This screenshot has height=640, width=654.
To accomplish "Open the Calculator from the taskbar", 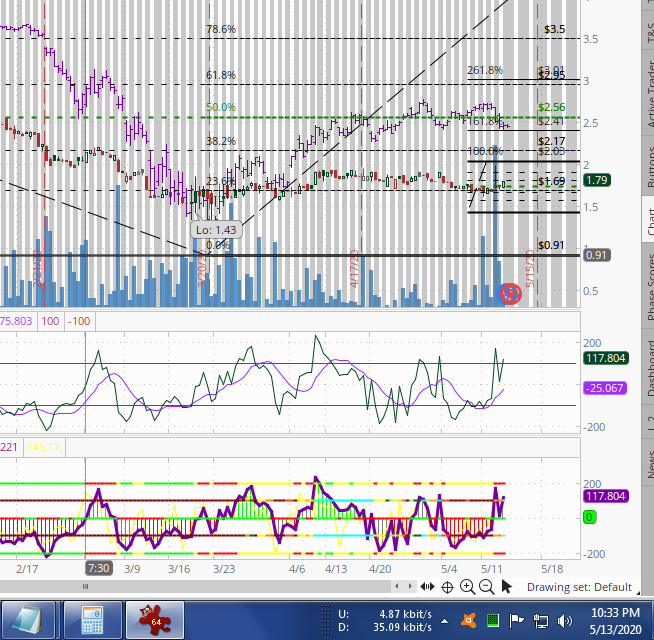I will [x=94, y=619].
